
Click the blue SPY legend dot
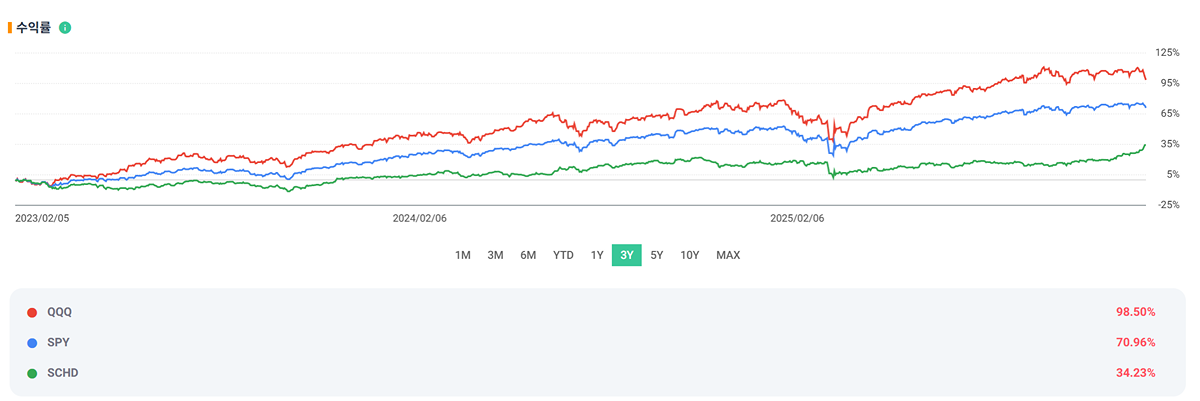(x=33, y=343)
